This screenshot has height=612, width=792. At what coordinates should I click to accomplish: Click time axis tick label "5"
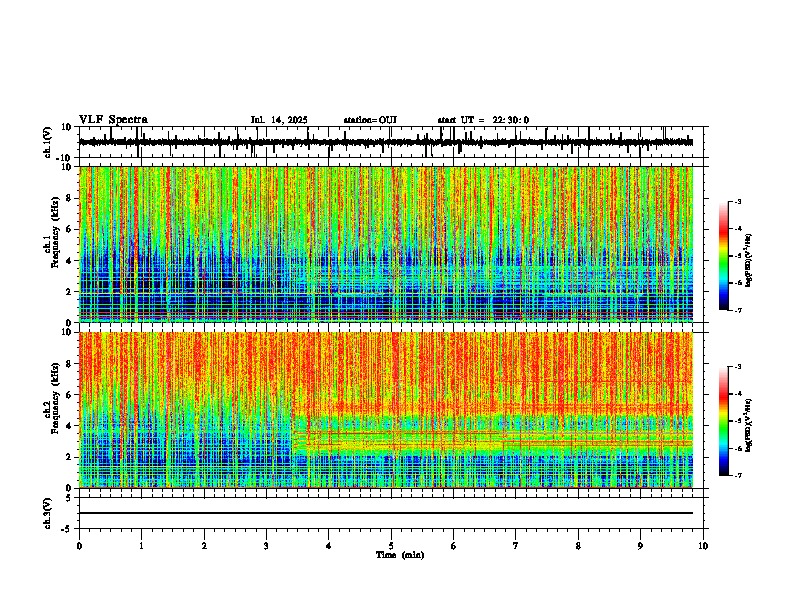[x=391, y=546]
